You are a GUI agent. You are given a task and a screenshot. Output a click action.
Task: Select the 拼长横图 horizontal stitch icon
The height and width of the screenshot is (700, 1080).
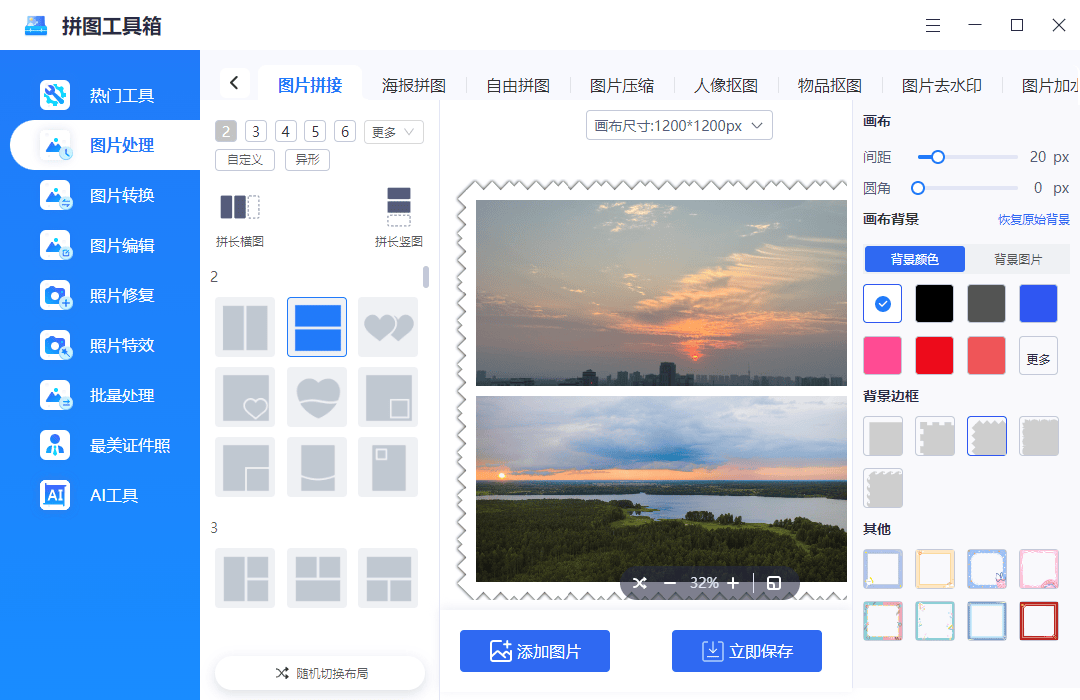click(x=239, y=208)
